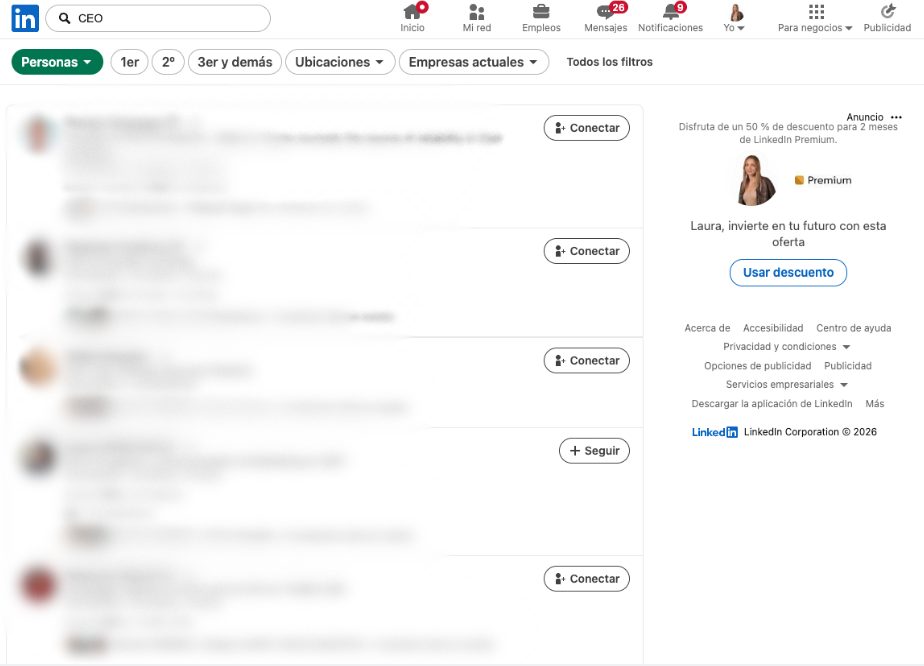This screenshot has width=924, height=666.
Task: Expand the Ubicaciones filter dropdown
Action: point(339,62)
